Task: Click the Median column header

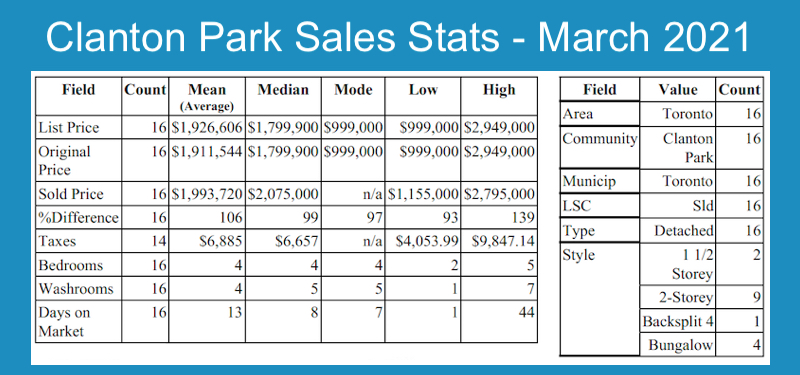Action: click(x=283, y=90)
